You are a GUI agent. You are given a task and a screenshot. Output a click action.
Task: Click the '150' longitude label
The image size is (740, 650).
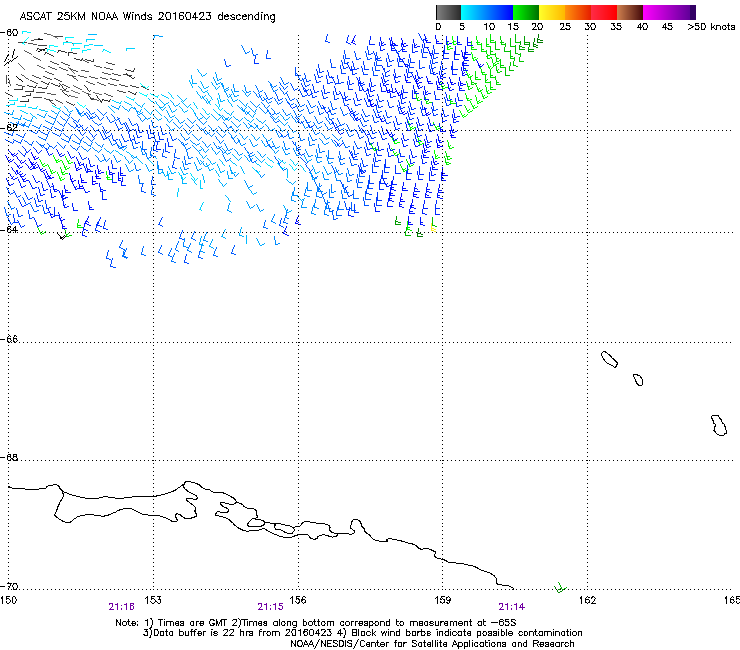click(8, 600)
